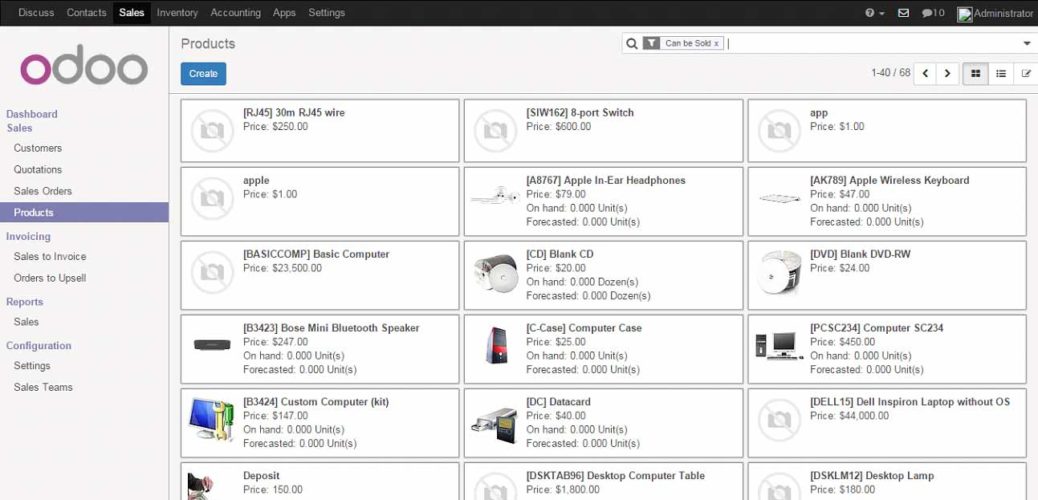1038x500 pixels.
Task: Click the Datacard product image
Action: (495, 425)
